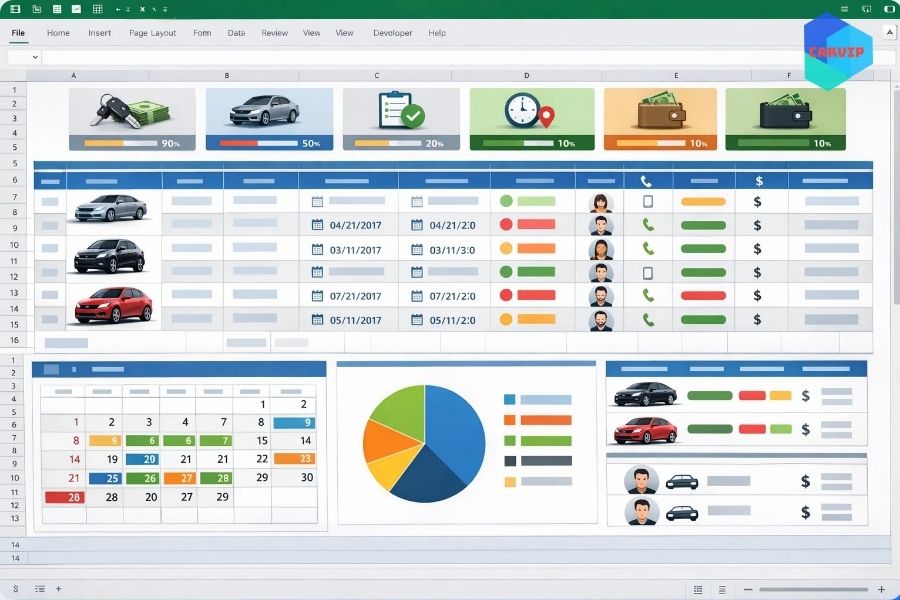Click the phone icon in the table header

click(x=646, y=181)
